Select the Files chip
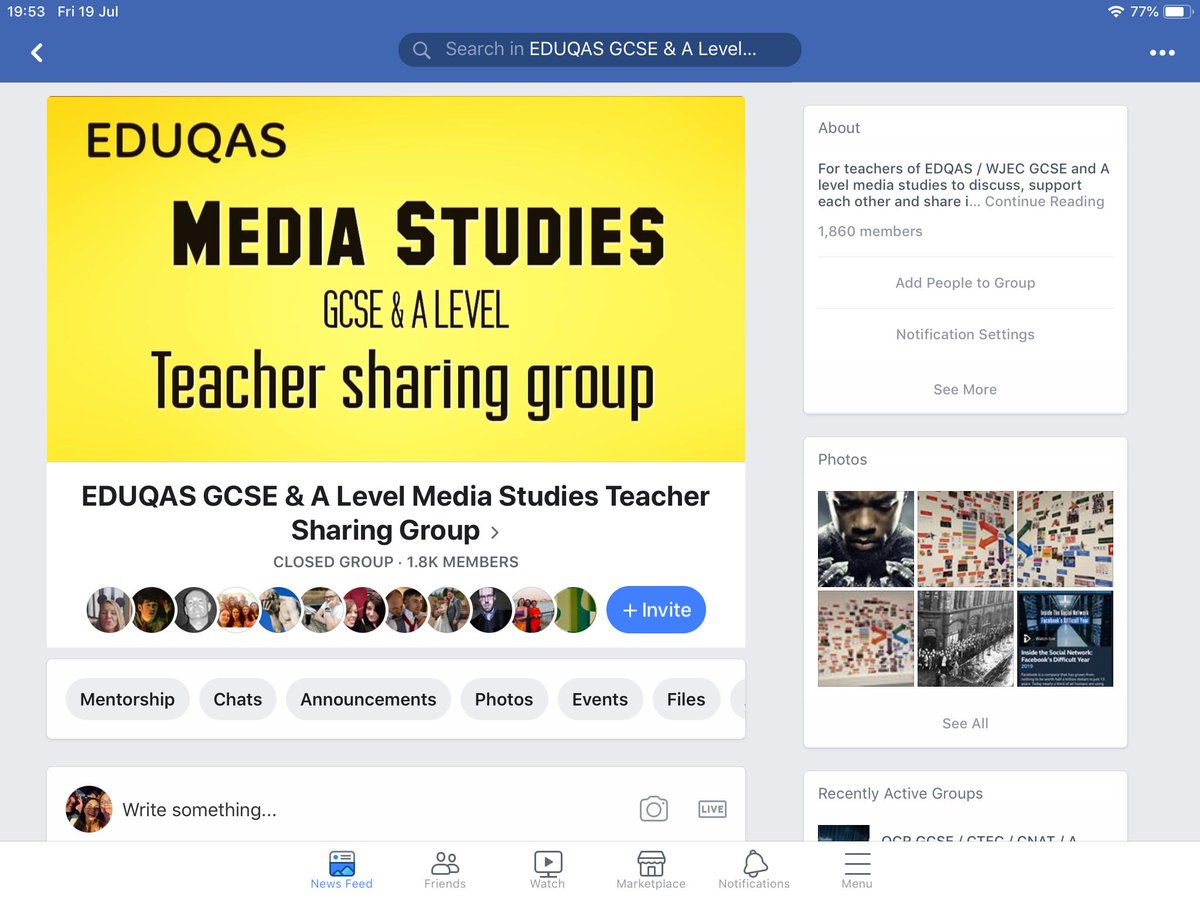The width and height of the screenshot is (1200, 900). pos(686,699)
